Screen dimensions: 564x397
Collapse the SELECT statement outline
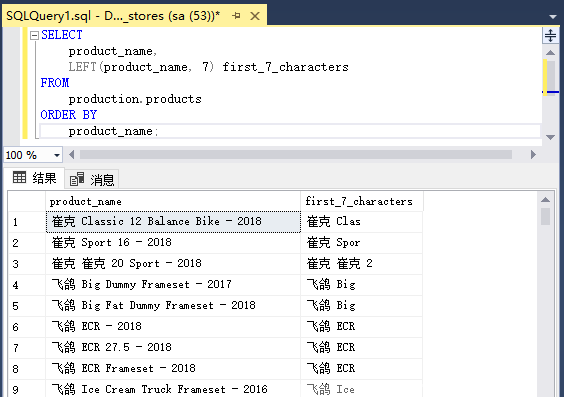[34, 35]
